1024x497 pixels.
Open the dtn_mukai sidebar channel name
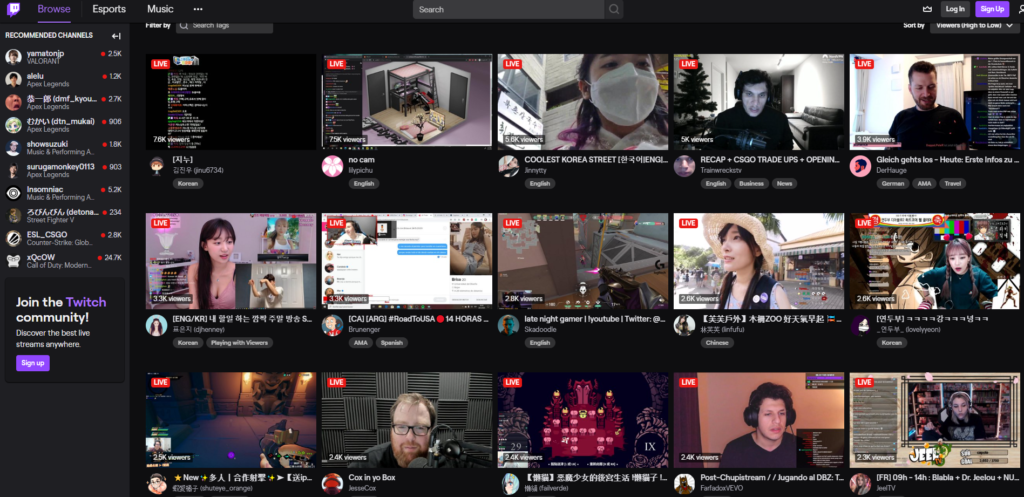pos(61,121)
